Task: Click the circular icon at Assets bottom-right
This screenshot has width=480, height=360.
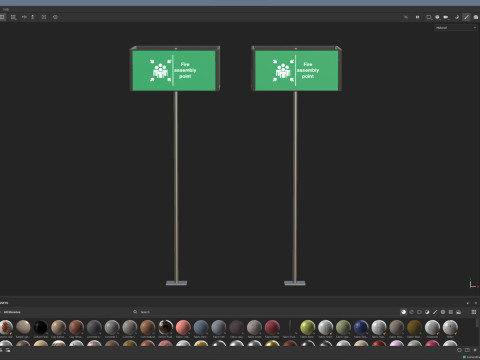Action: click(x=459, y=350)
